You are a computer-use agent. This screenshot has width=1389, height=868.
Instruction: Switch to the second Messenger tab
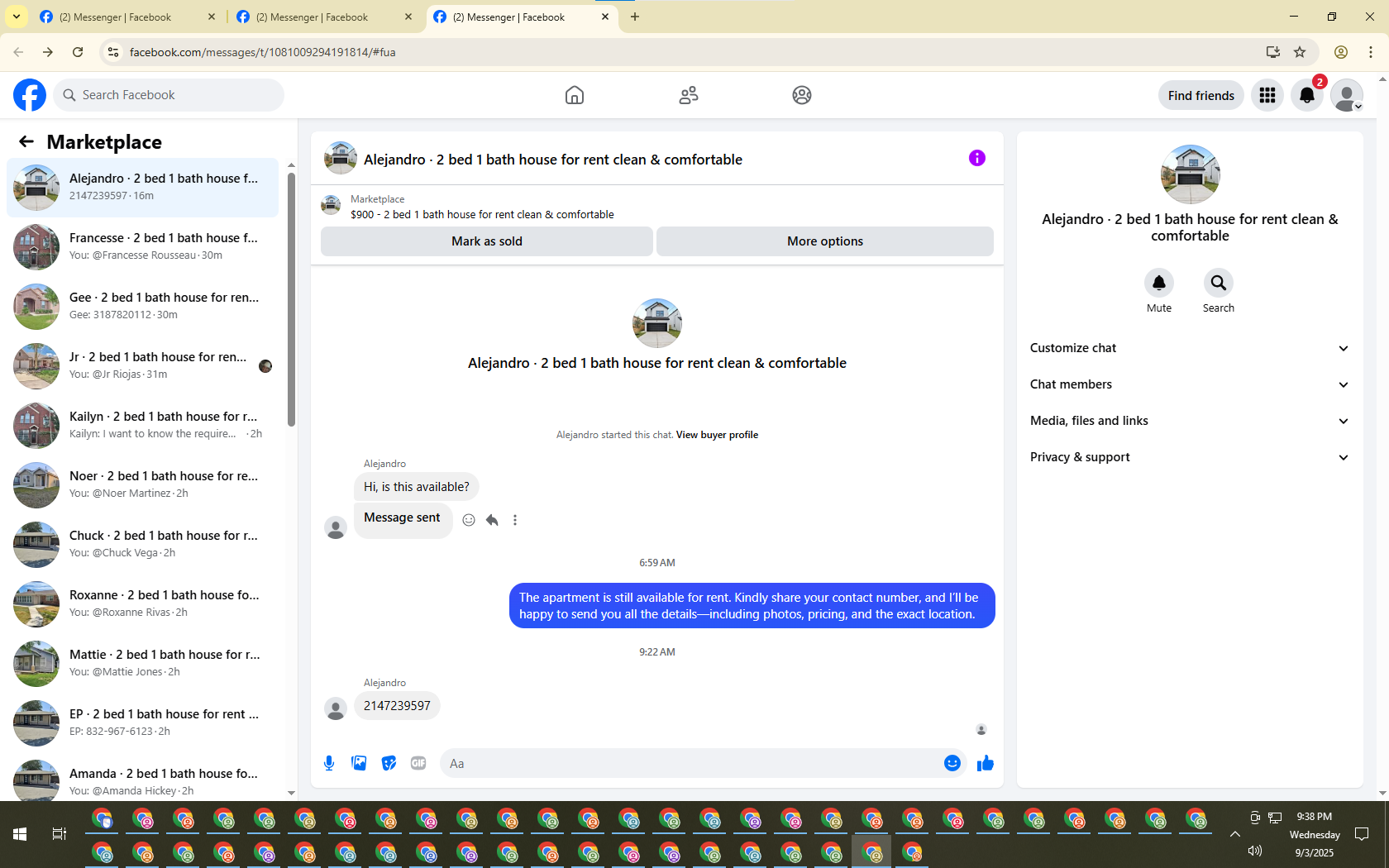(x=323, y=17)
